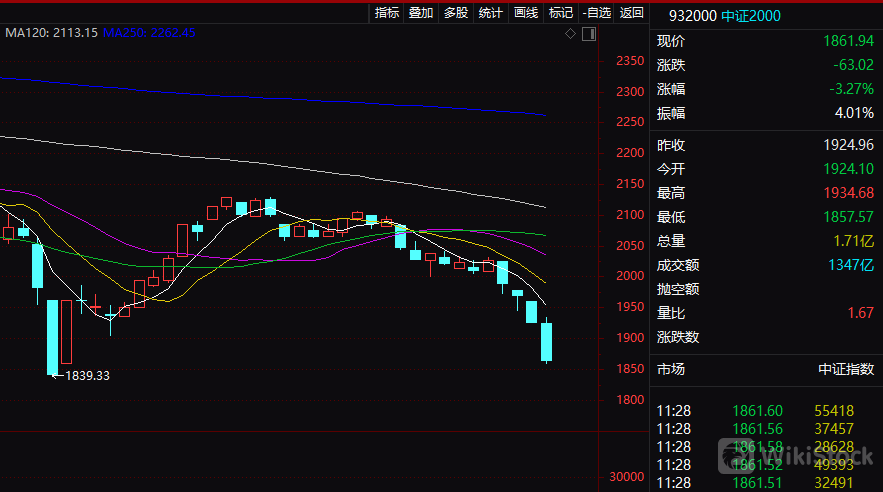This screenshot has height=492, width=883.
Task: Remove from watchlist via -自选
Action: pyautogui.click(x=597, y=13)
